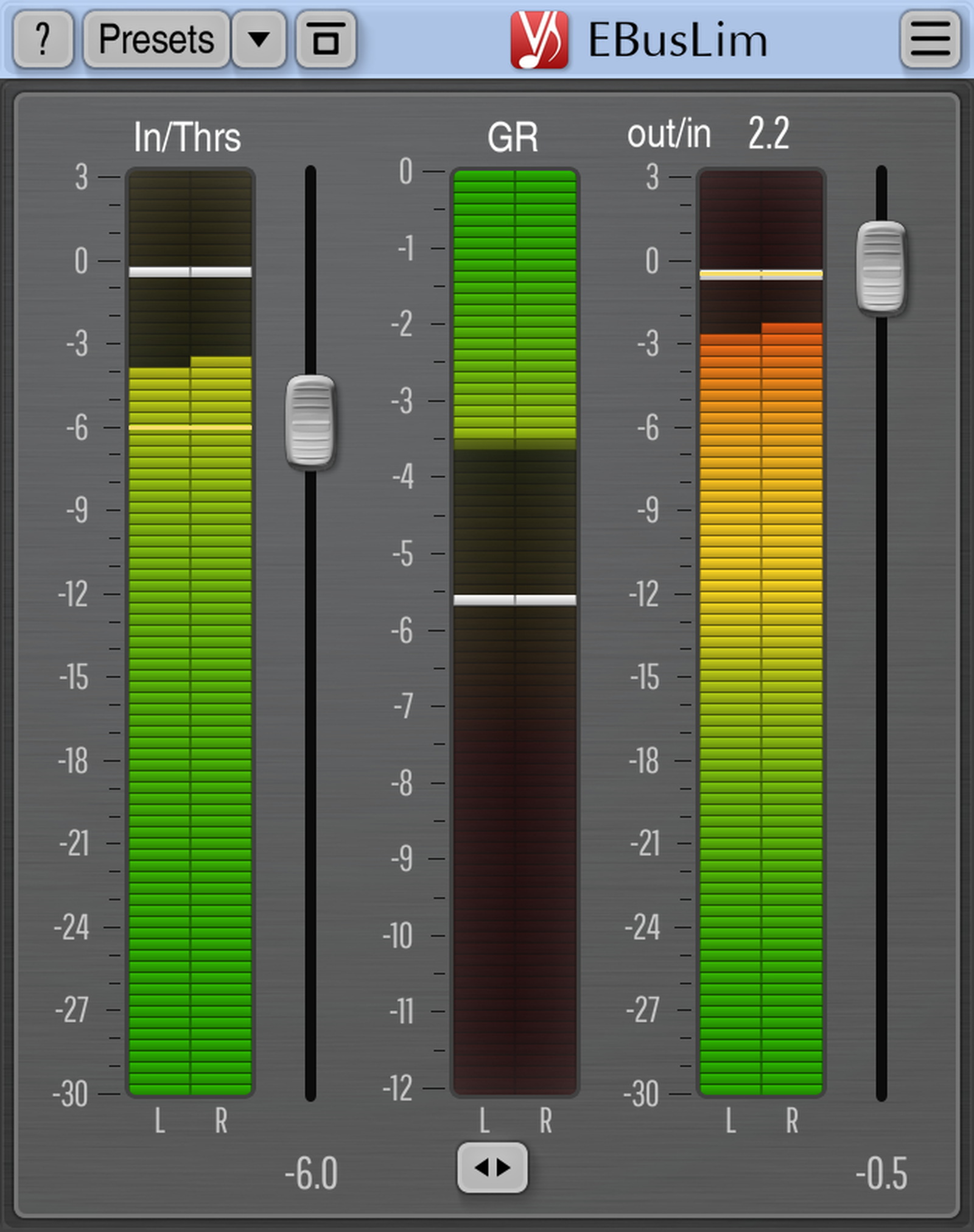Click the out/in label
The height and width of the screenshot is (1232, 974).
669,134
